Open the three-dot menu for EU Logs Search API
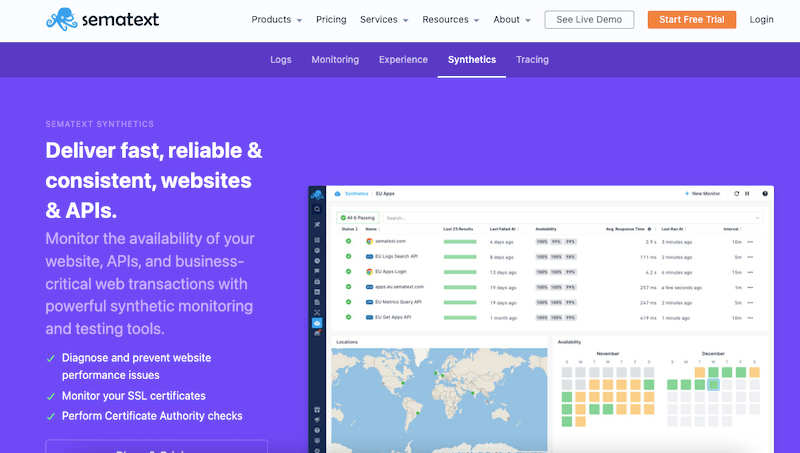This screenshot has height=453, width=800. 751,257
